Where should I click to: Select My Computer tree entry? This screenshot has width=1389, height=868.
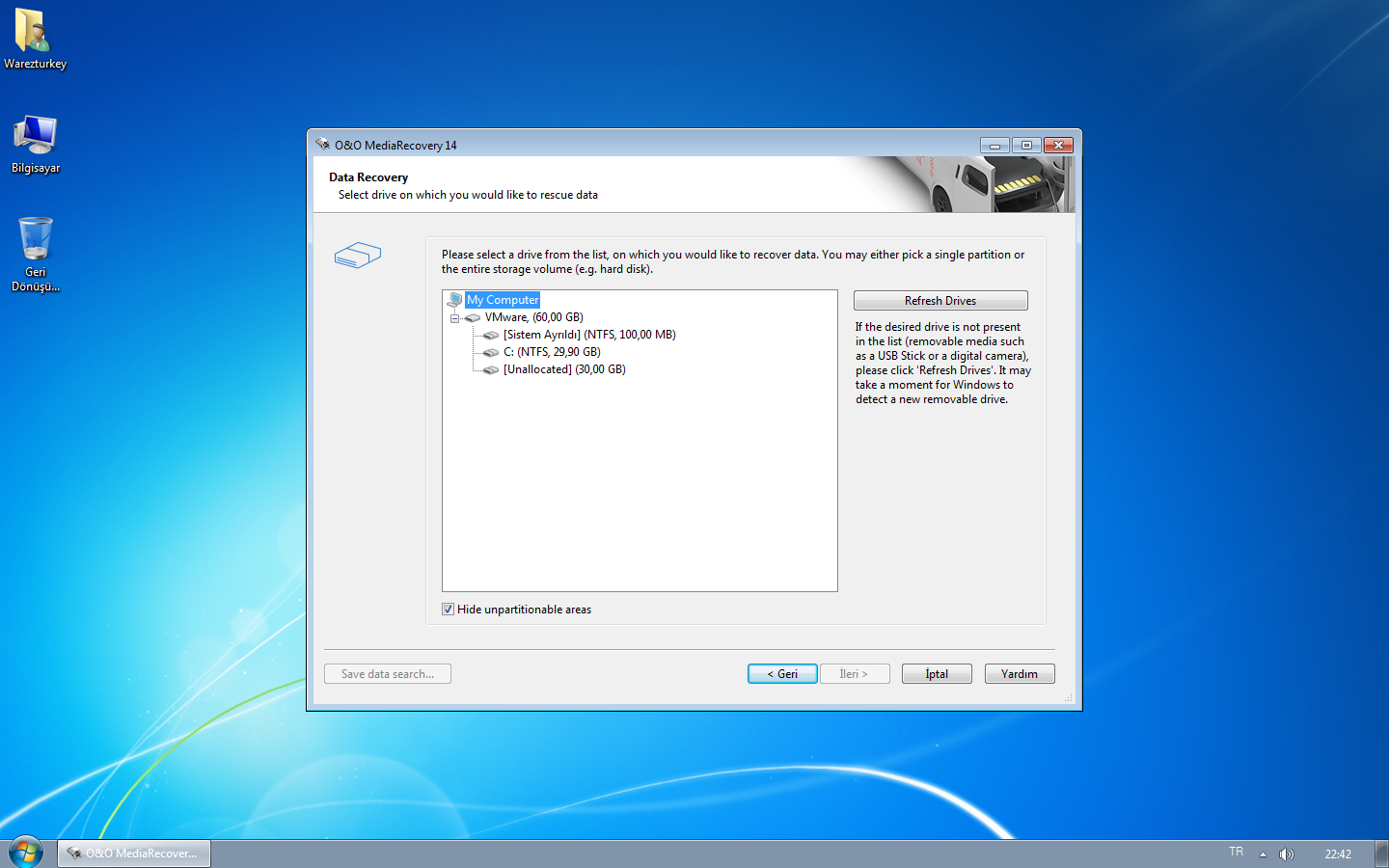coord(503,300)
